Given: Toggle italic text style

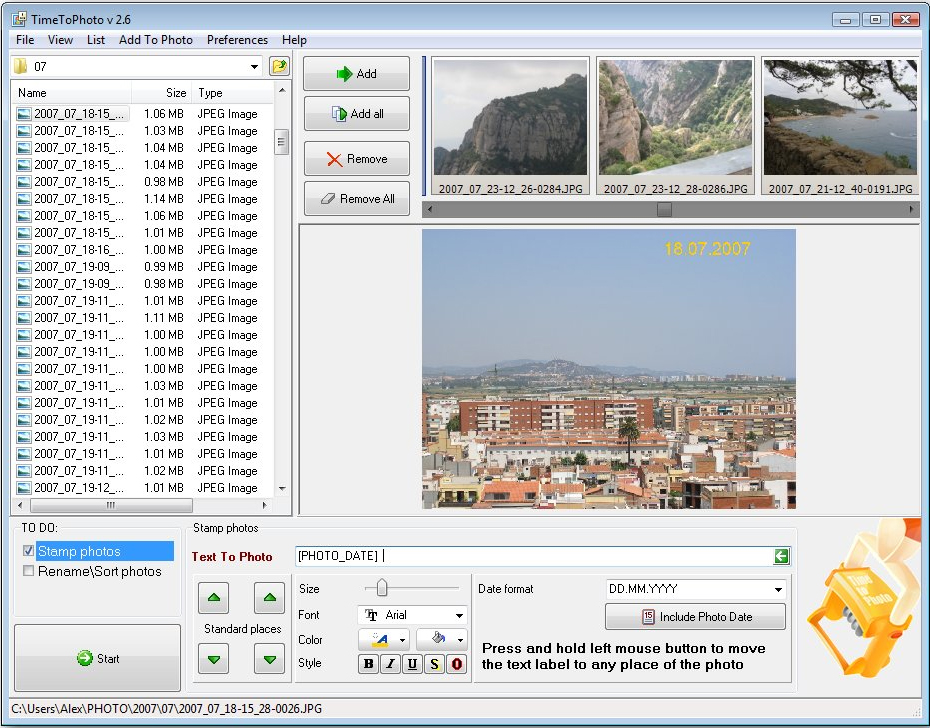Looking at the screenshot, I should (390, 664).
